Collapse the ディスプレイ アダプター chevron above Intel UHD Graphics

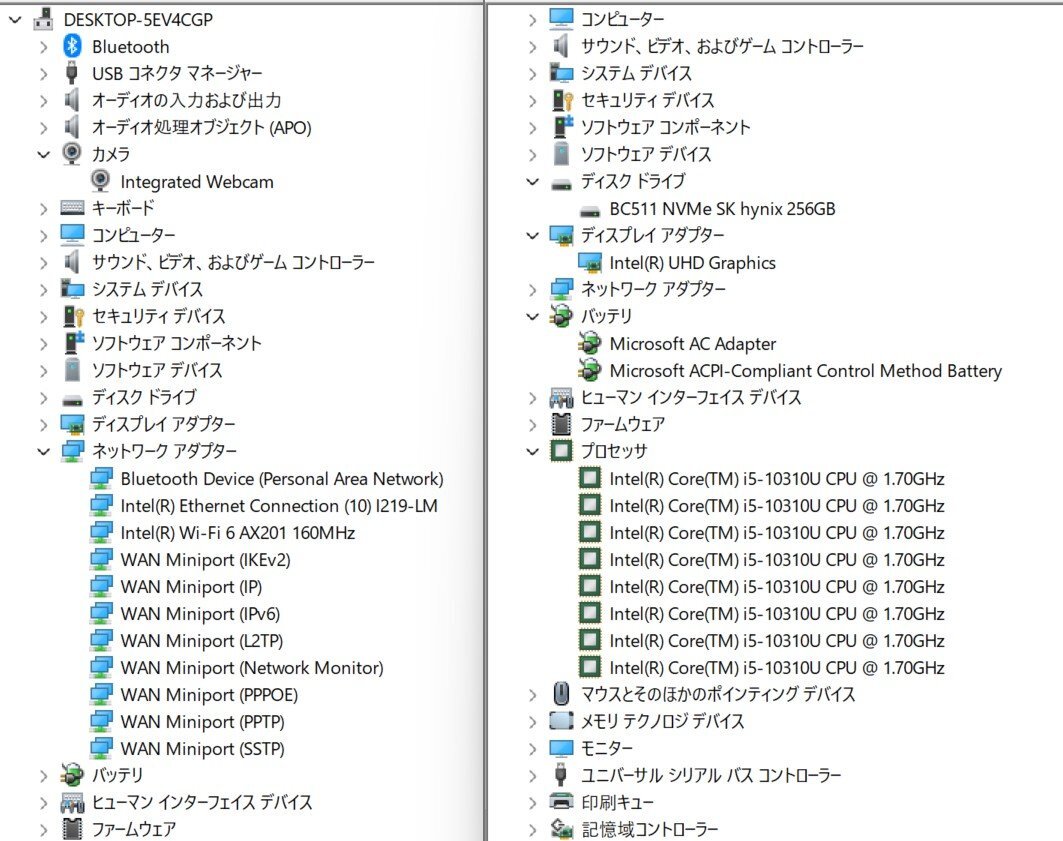(533, 236)
